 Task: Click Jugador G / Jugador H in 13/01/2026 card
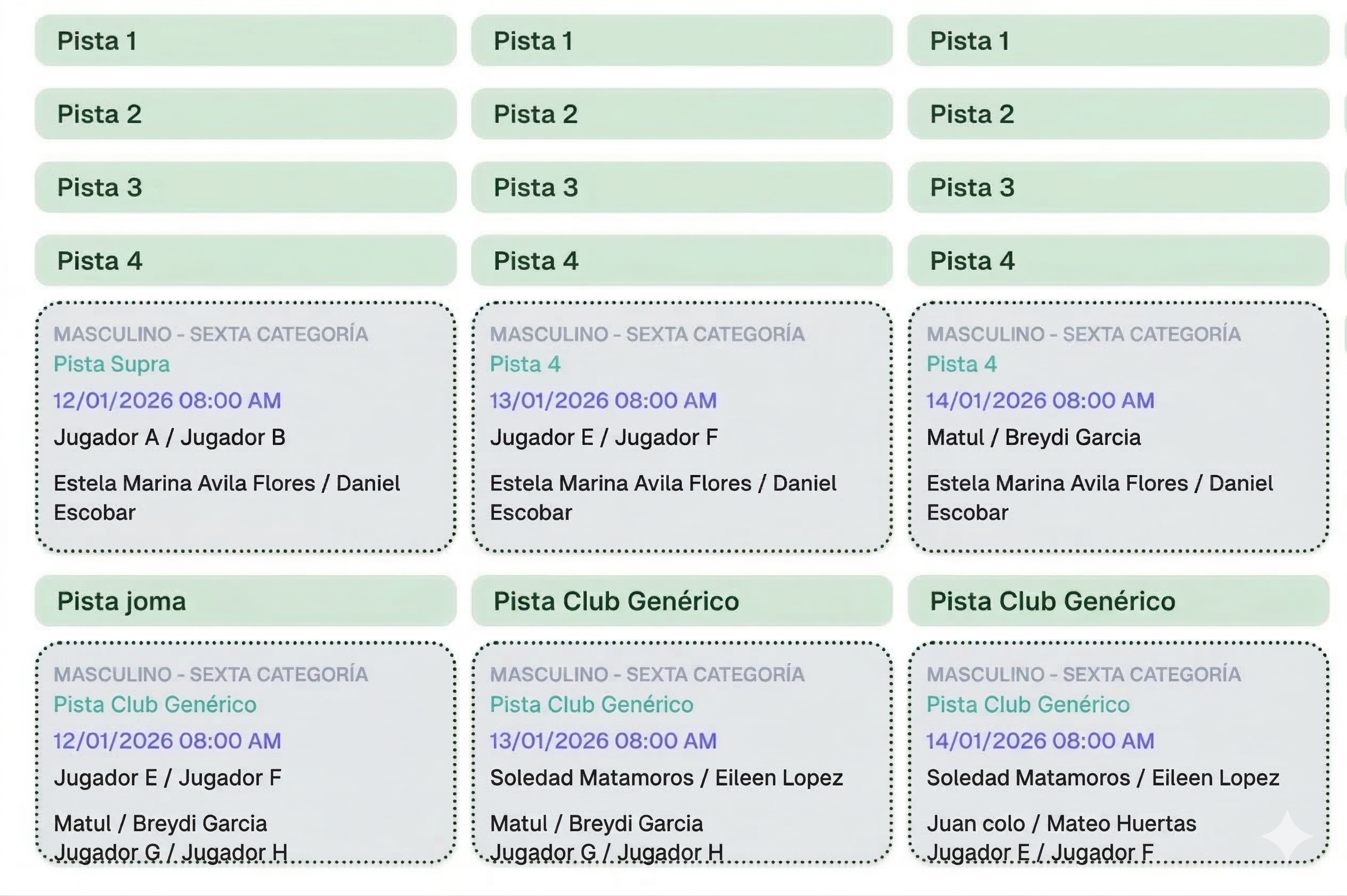click(x=606, y=852)
